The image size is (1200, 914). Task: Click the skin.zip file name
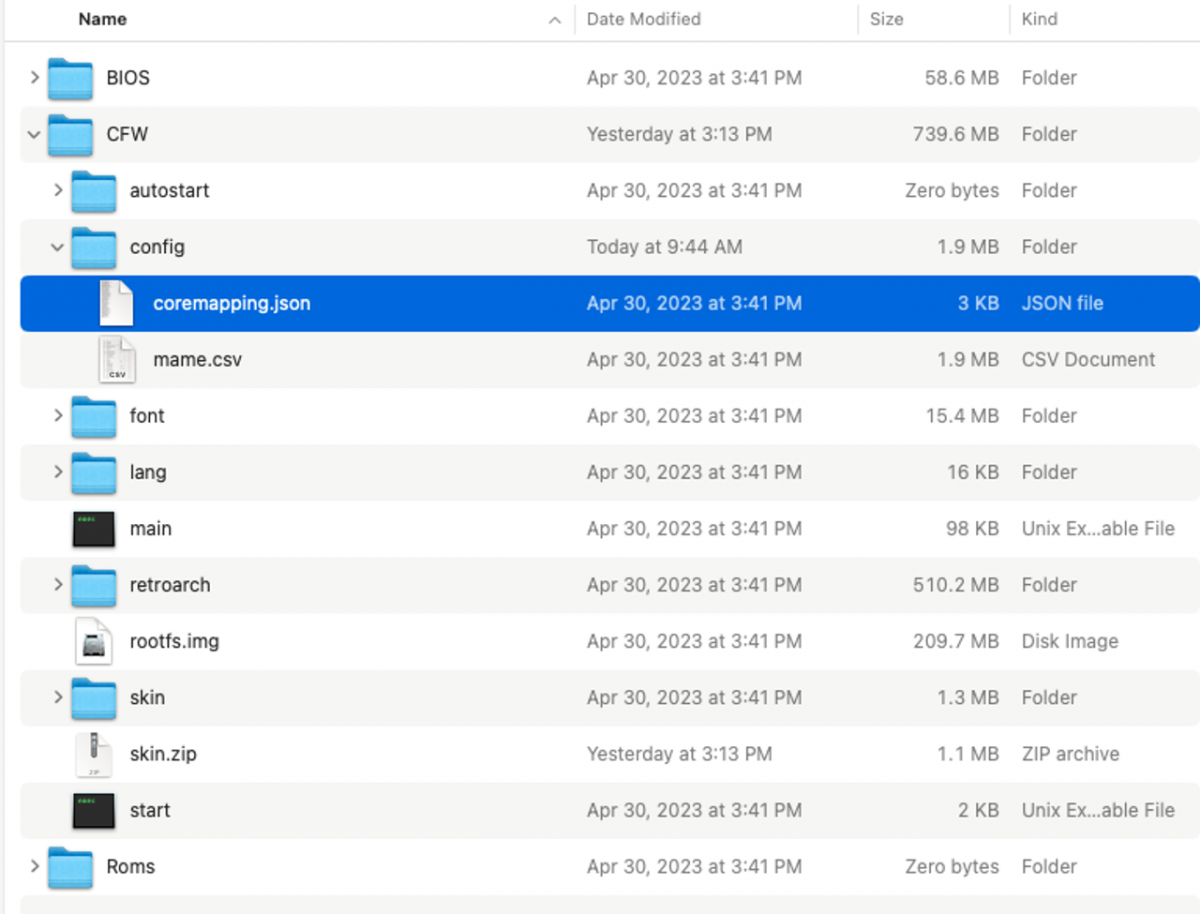(163, 754)
